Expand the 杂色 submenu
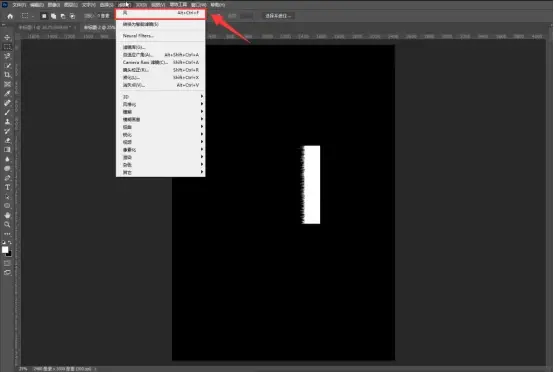 (x=160, y=165)
